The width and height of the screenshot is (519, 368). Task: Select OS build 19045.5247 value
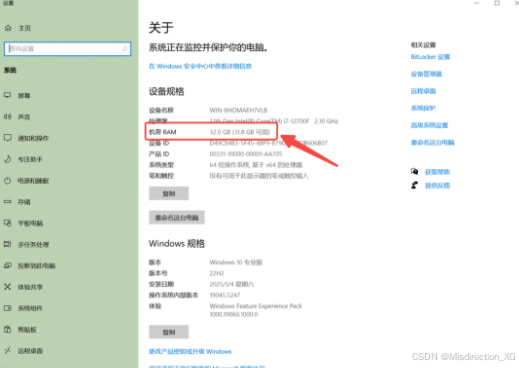225,295
